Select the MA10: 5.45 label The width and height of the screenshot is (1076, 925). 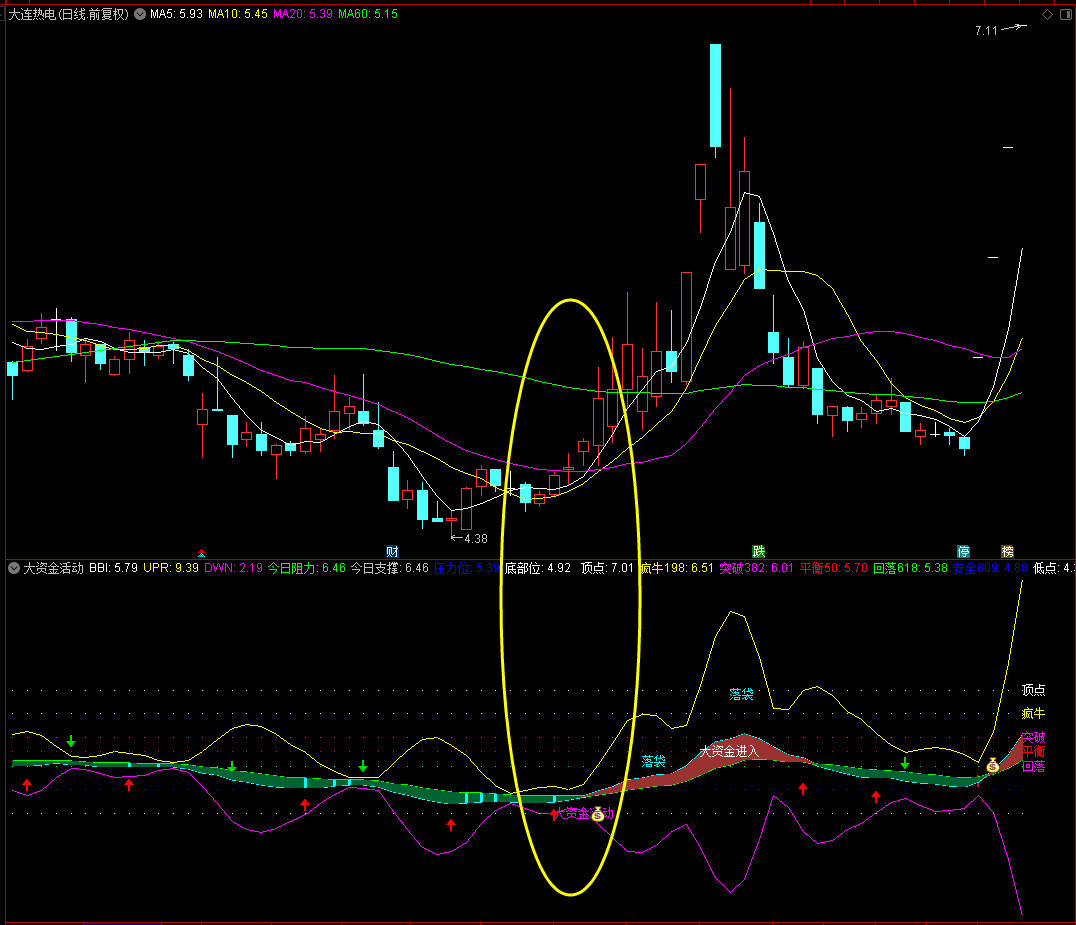point(237,14)
